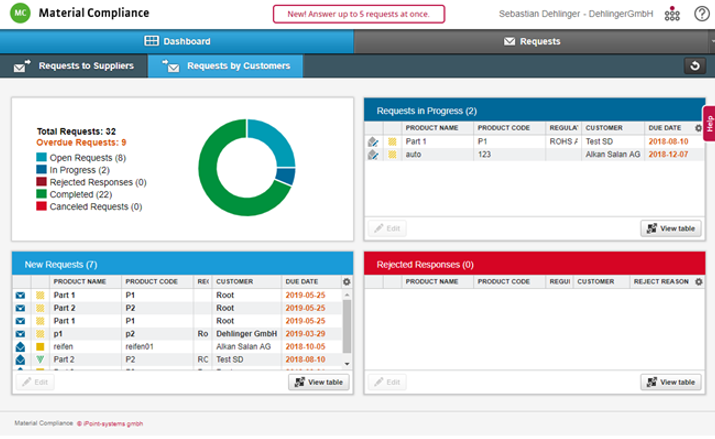Select 'Alkan Salan AG' in Requests in Progress
Screen dimensions: 715x439
(x=613, y=155)
